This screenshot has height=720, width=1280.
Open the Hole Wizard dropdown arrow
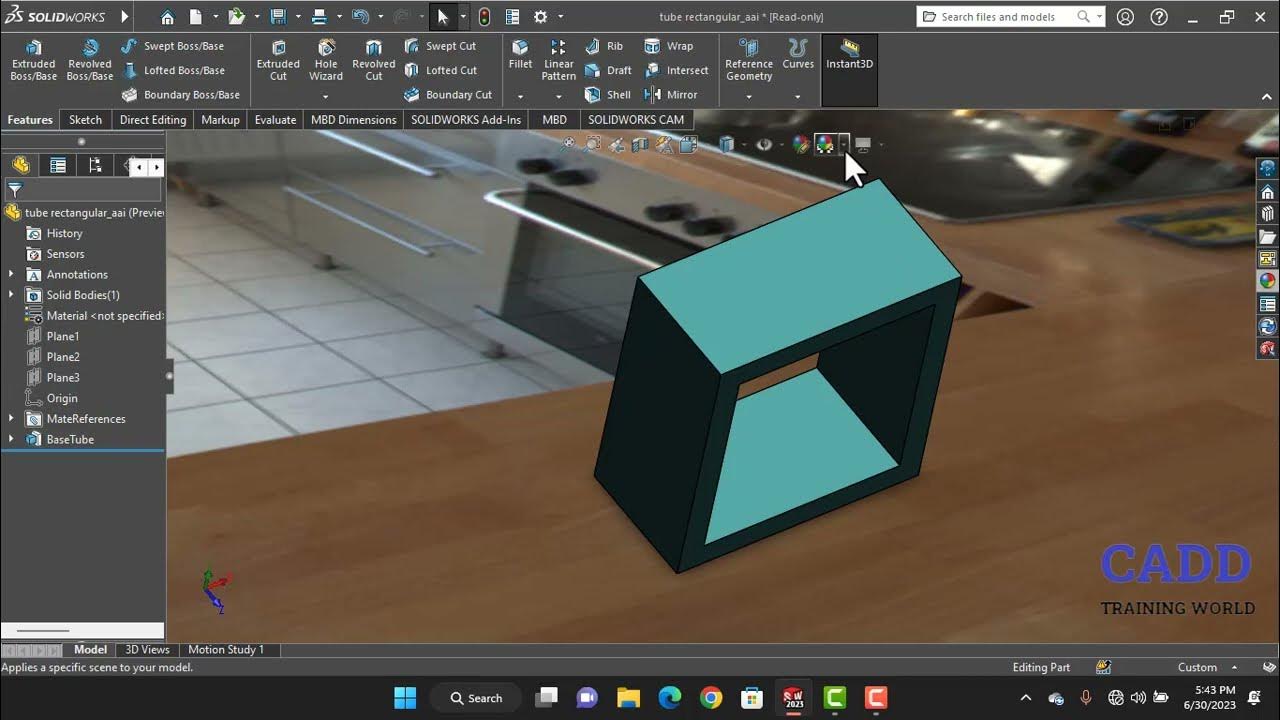326,96
